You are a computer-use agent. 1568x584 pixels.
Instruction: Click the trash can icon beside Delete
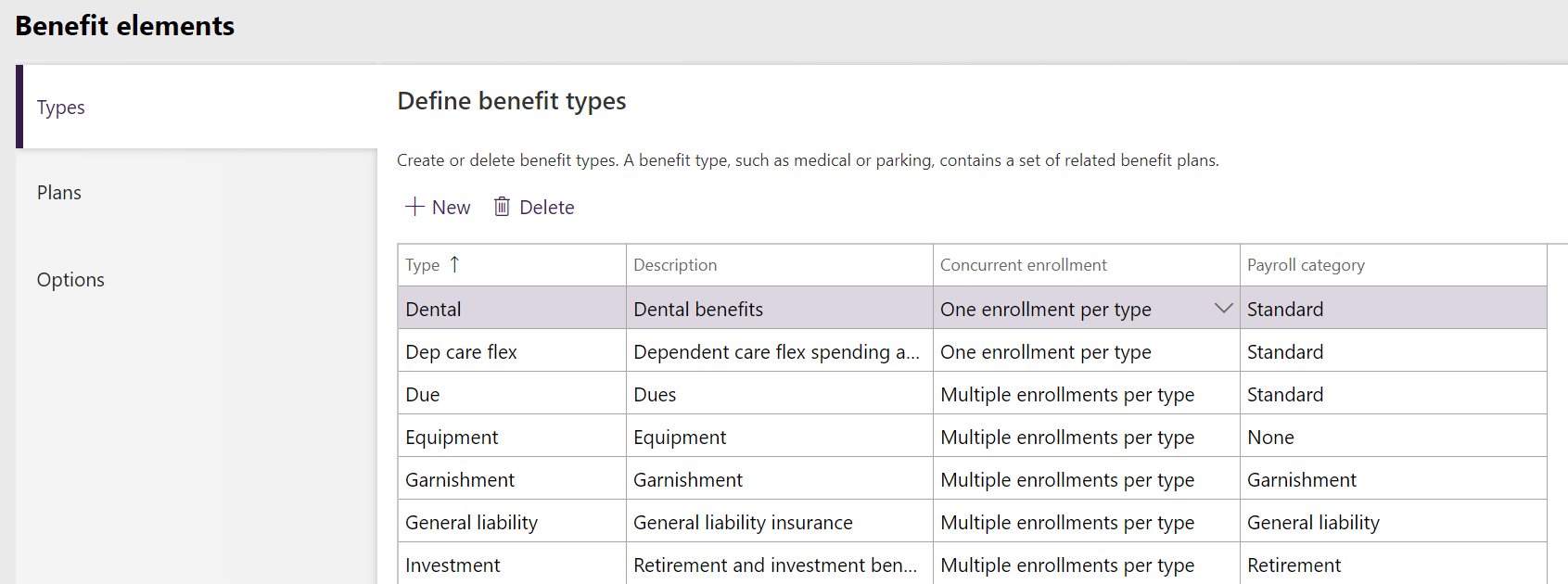502,207
